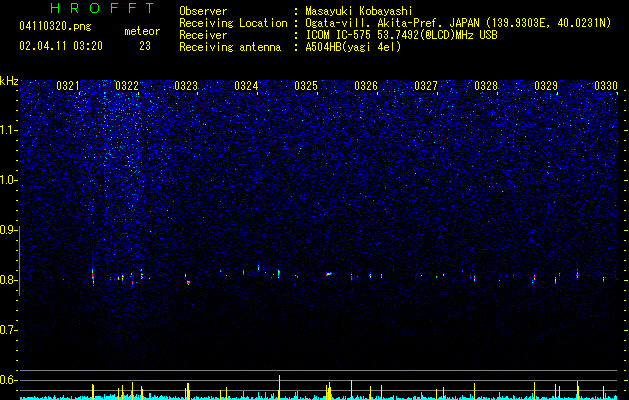
Task: Click the bright white meteor echo after 0325
Action: [x=329, y=274]
